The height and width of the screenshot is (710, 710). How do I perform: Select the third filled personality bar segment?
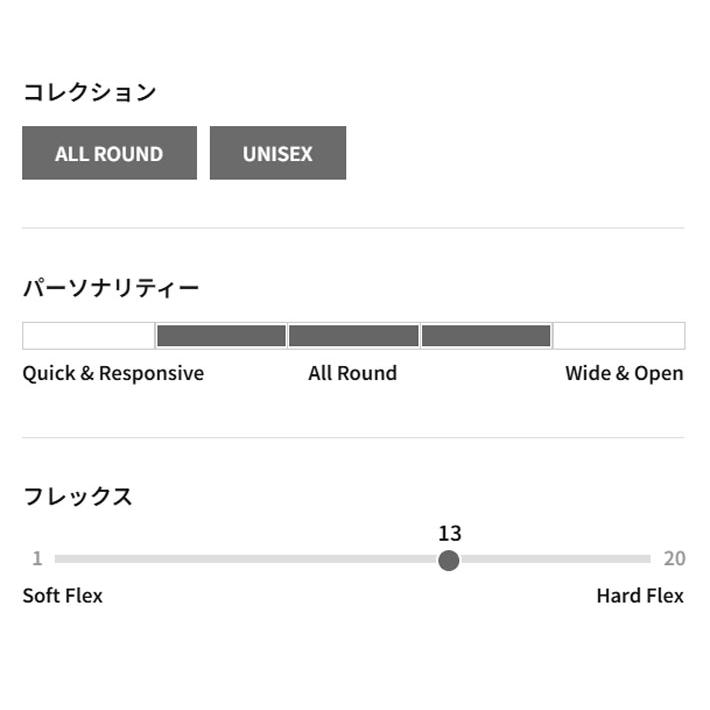(486, 336)
